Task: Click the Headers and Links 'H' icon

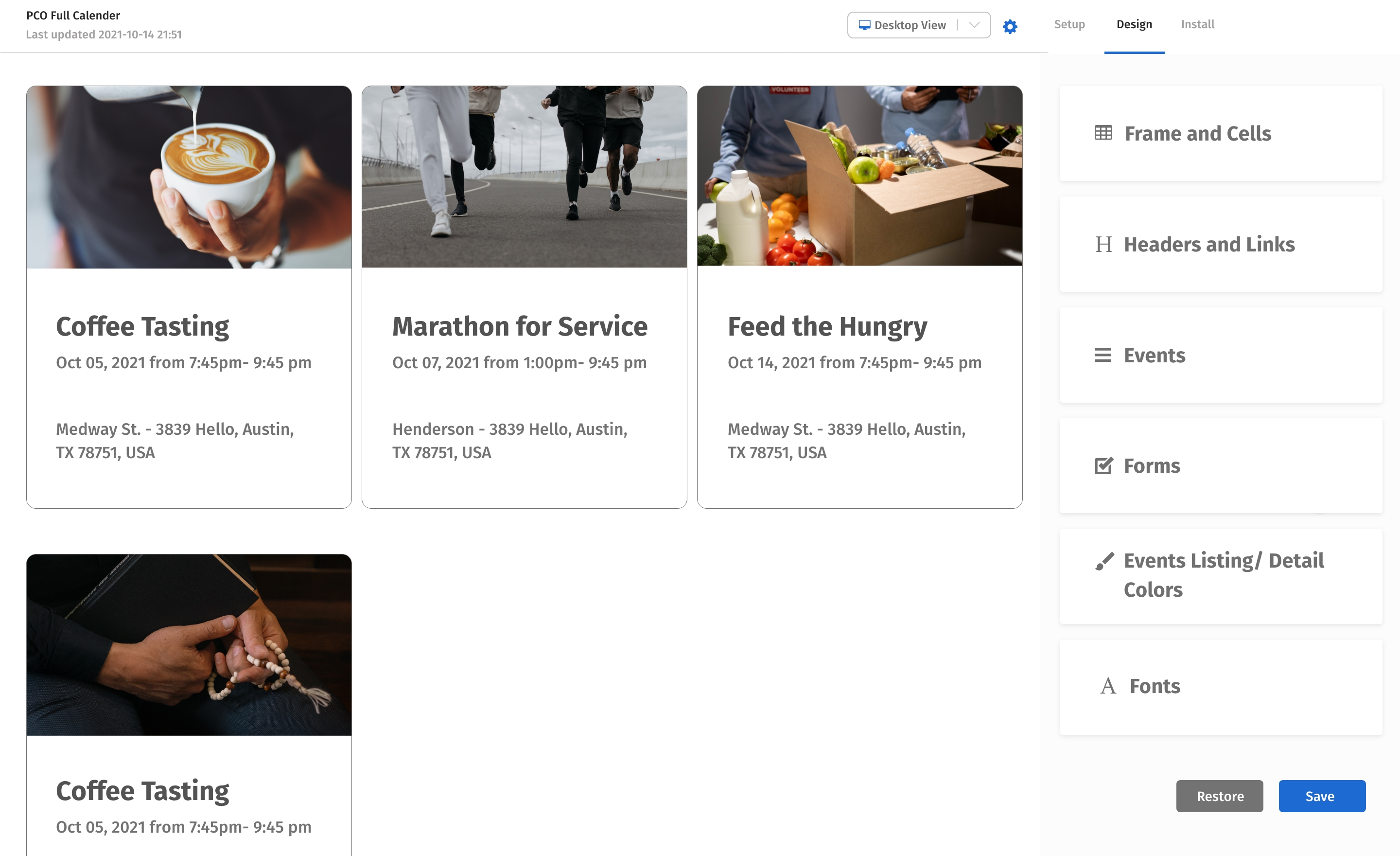Action: (1103, 244)
